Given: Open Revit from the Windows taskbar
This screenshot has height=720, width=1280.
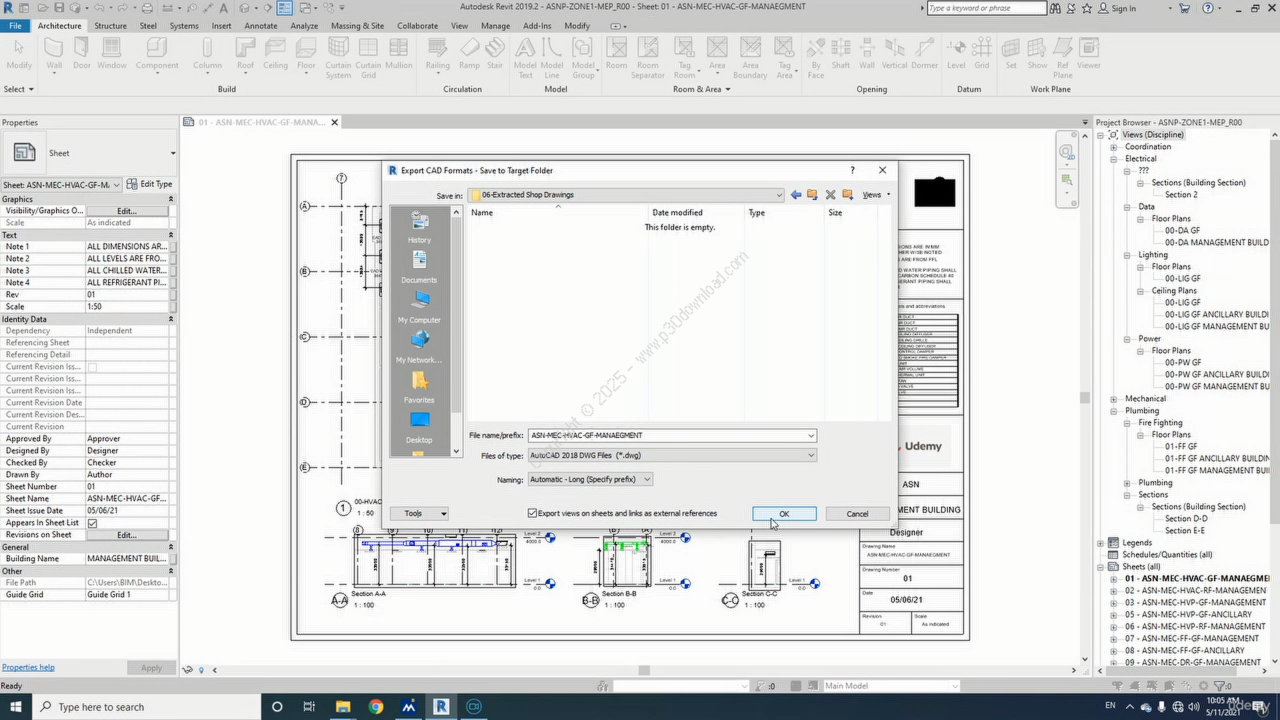Looking at the screenshot, I should click(441, 707).
